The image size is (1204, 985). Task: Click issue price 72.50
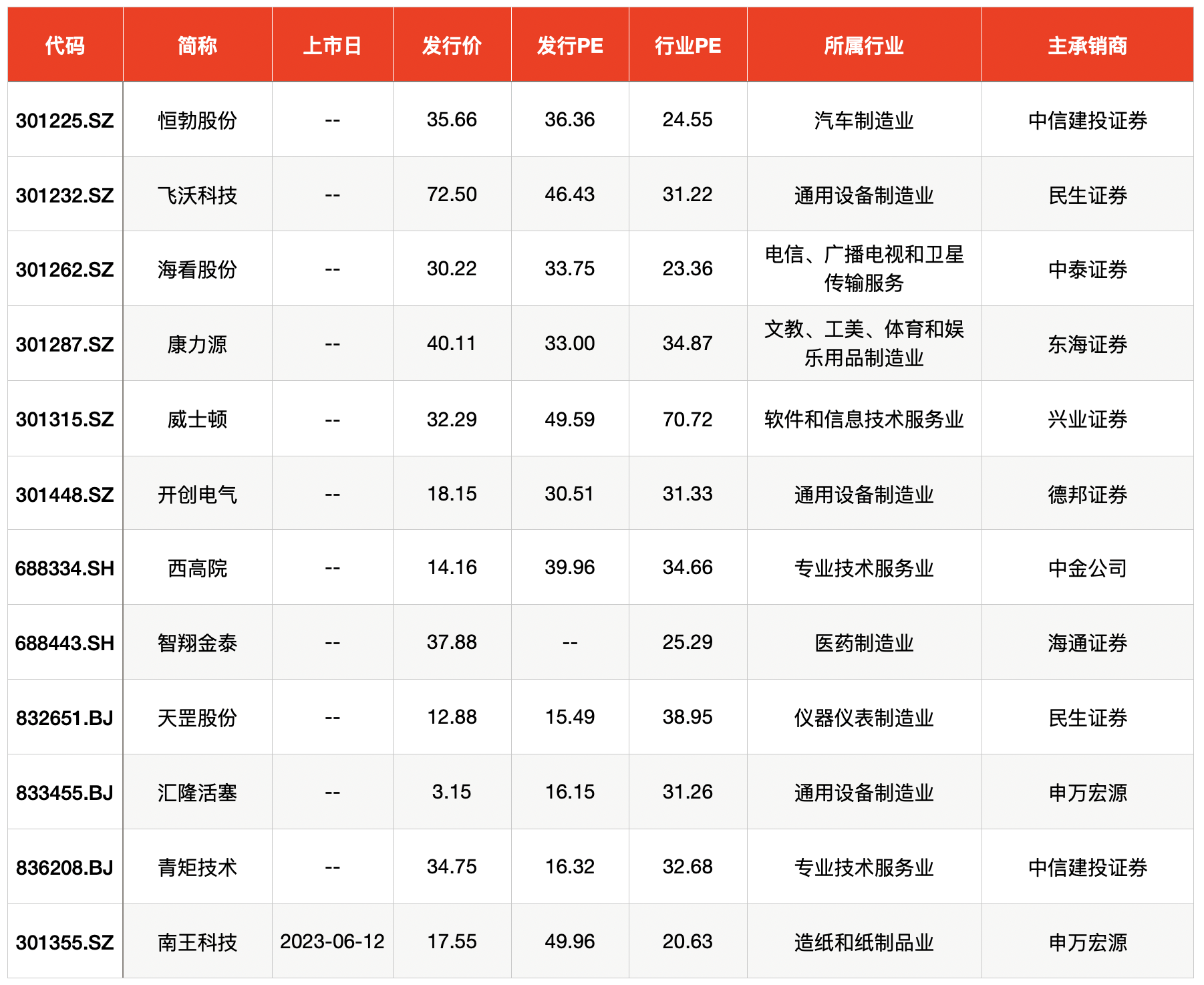[452, 194]
